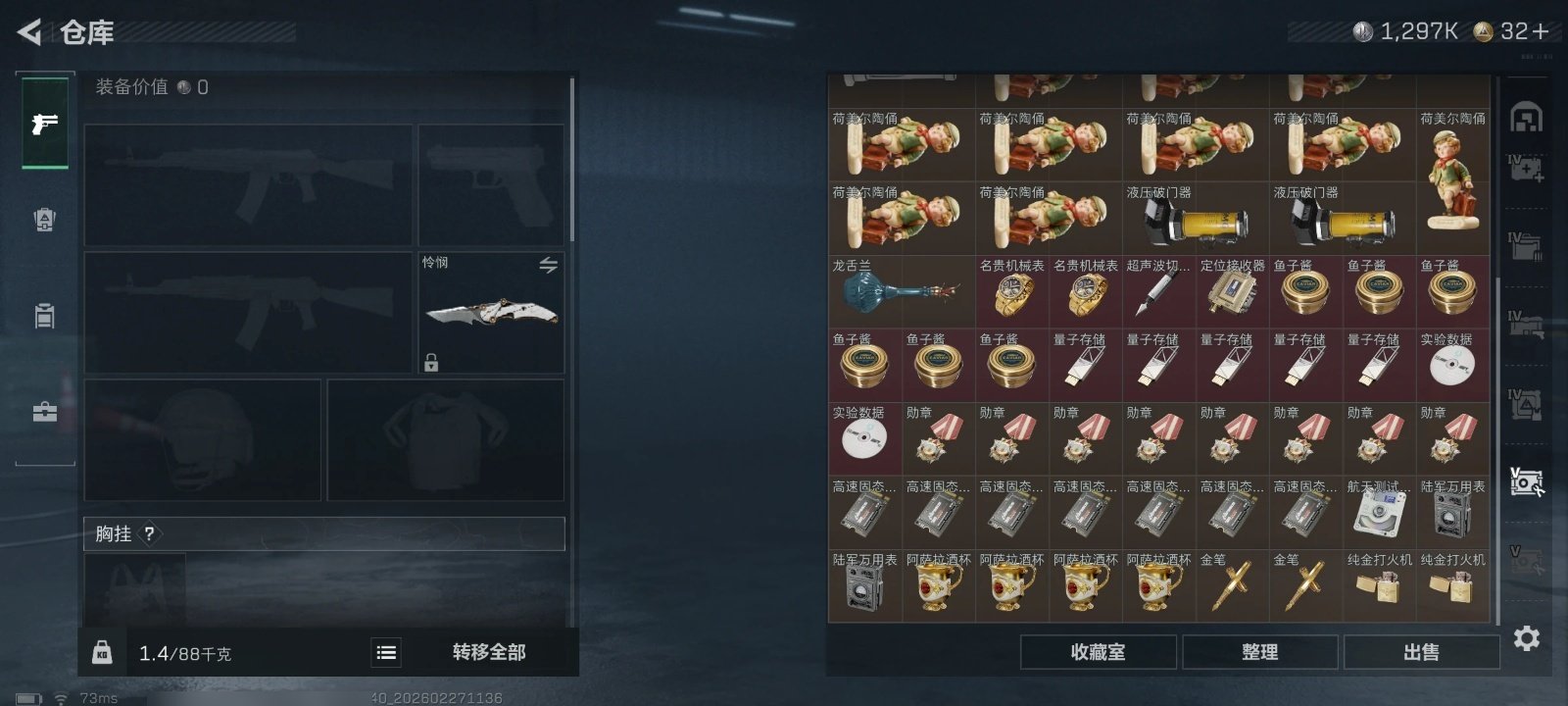
Task: Open the clipboard gear tab in sidebar
Action: click(45, 316)
